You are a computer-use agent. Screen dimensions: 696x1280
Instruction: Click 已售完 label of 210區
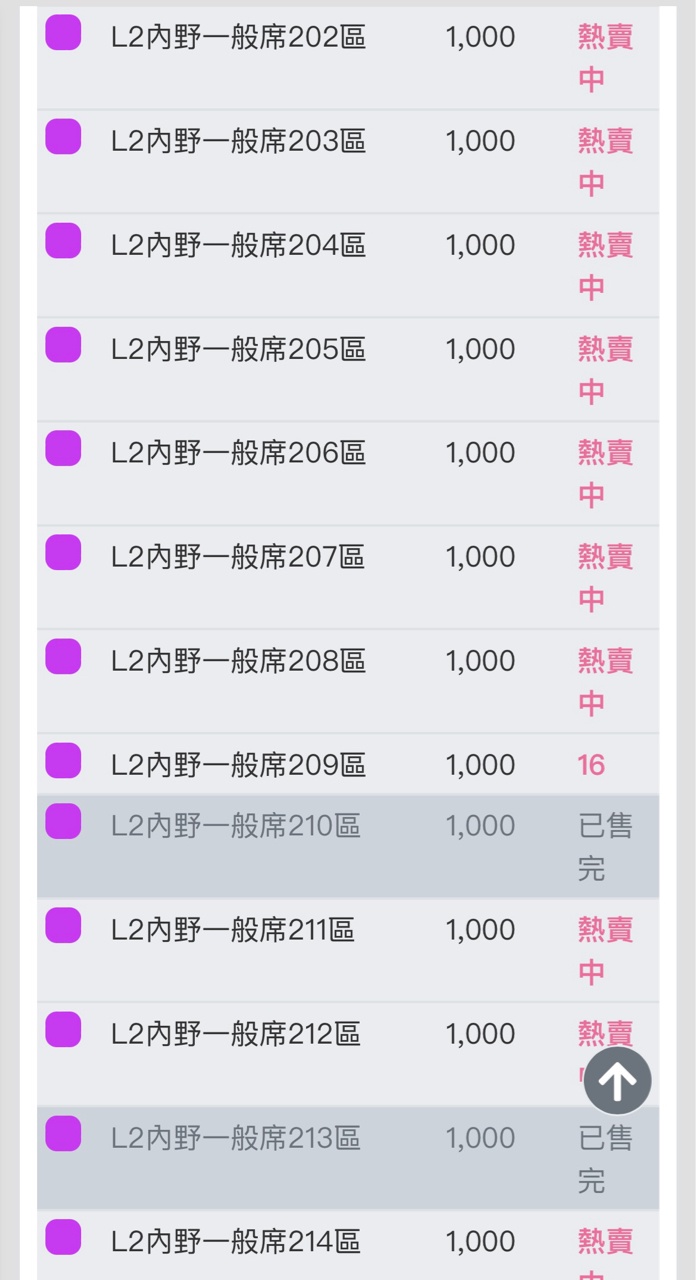click(605, 847)
